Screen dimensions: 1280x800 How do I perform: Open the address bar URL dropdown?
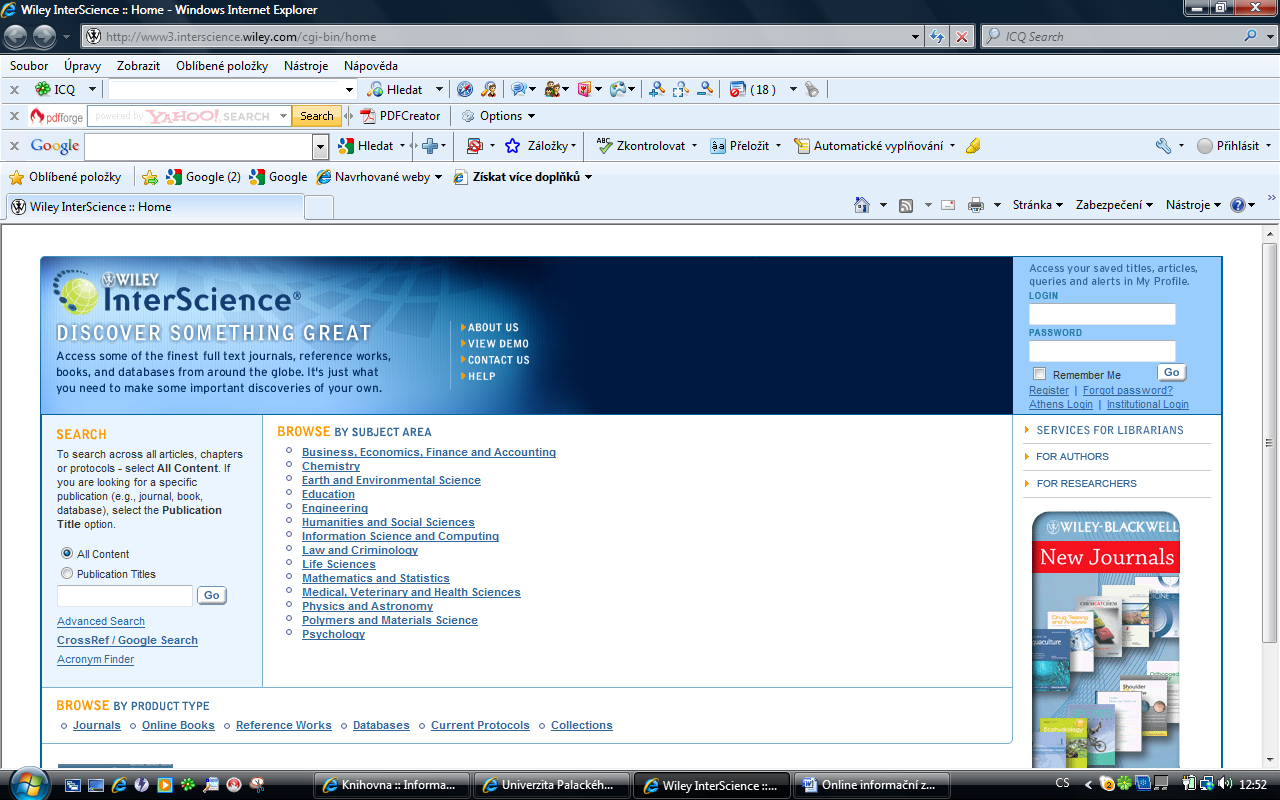pyautogui.click(x=916, y=37)
